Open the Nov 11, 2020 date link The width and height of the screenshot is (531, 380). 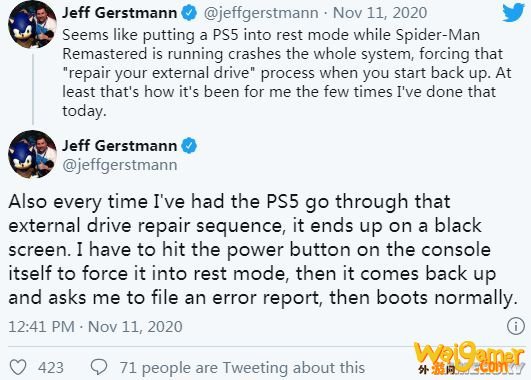coord(380,13)
